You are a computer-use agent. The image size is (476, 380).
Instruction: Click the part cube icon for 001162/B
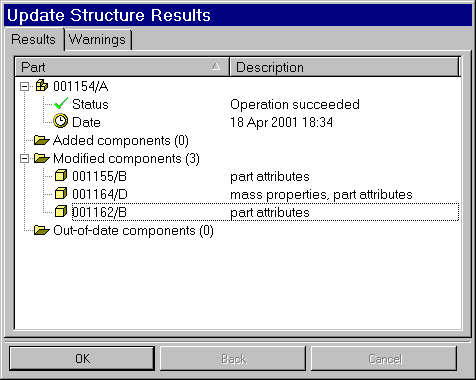pos(61,211)
